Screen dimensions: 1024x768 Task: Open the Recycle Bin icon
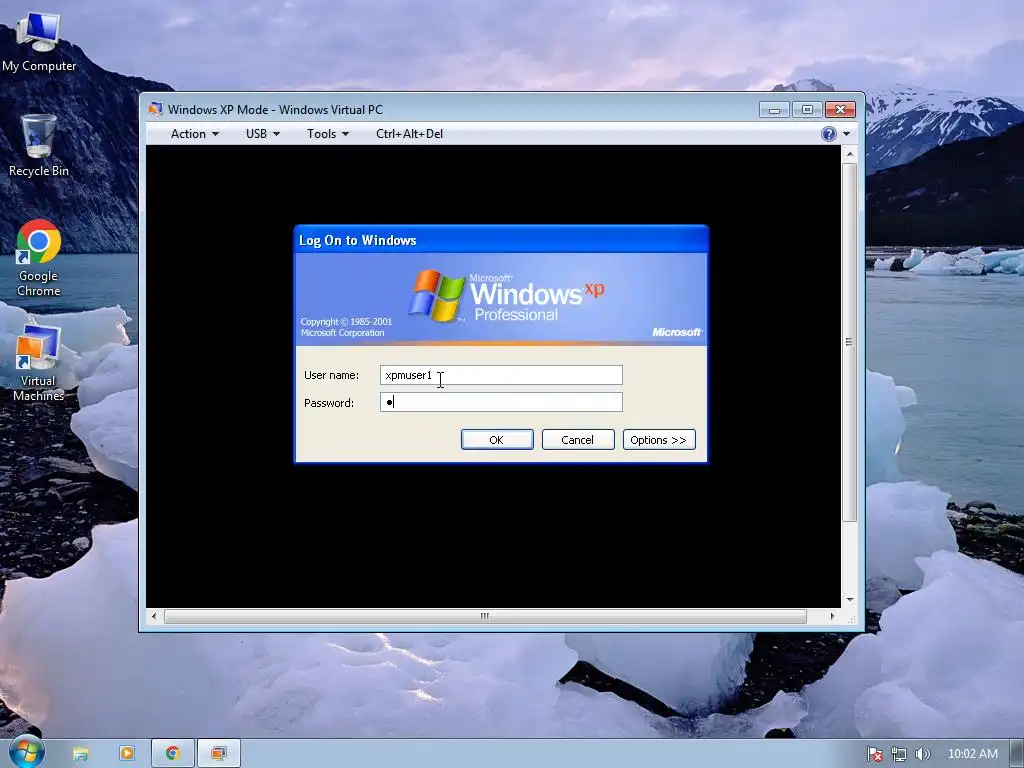(x=38, y=145)
